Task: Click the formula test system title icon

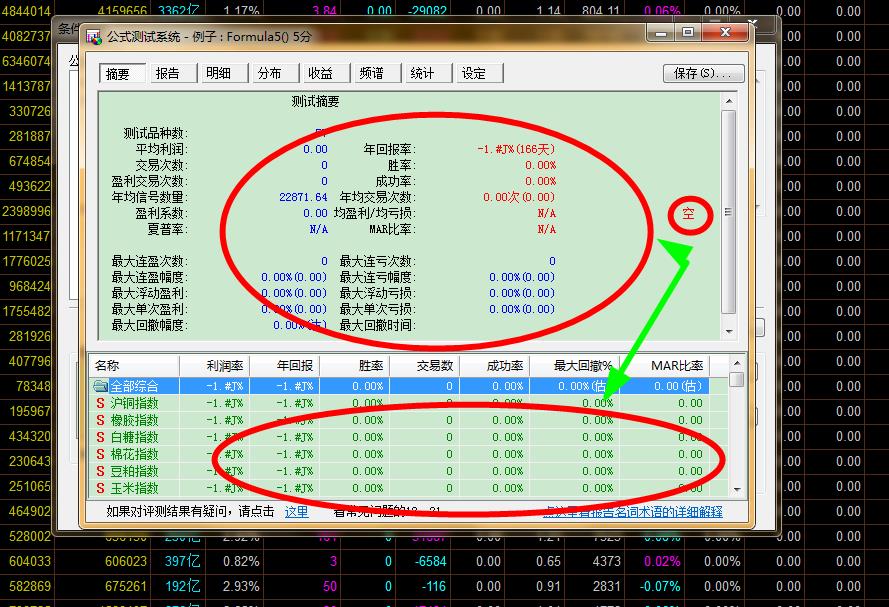Action: pos(93,37)
